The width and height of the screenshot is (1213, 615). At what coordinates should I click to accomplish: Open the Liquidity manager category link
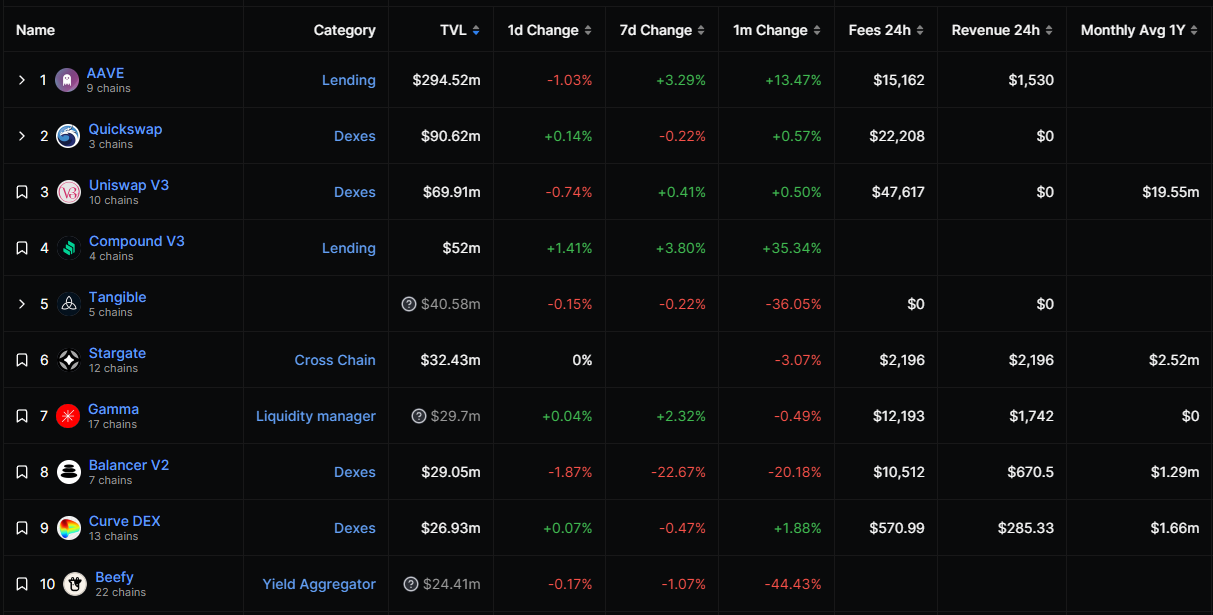316,416
